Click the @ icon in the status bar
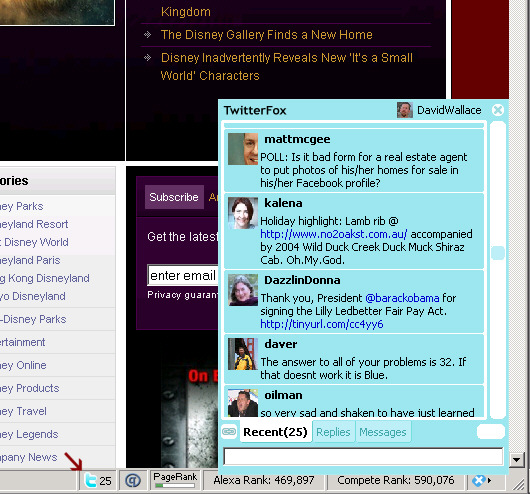Viewport: 530px width, 494px height. [133, 480]
